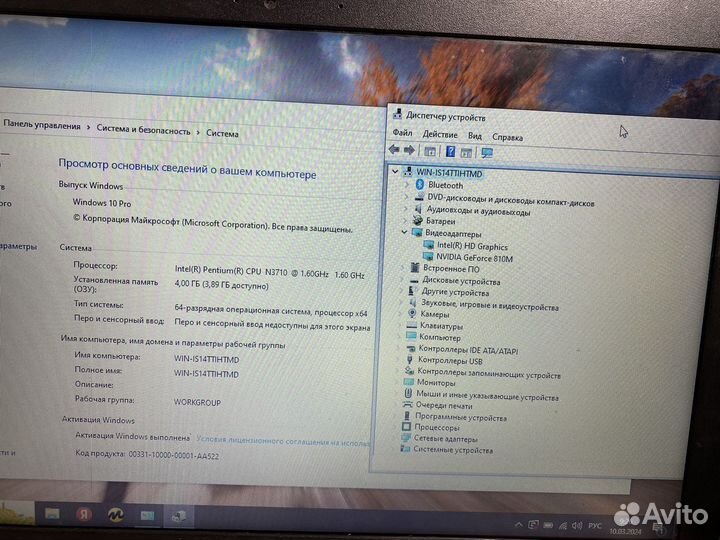Open the Действие menu
Viewport: 720px width, 540px height.
440,134
